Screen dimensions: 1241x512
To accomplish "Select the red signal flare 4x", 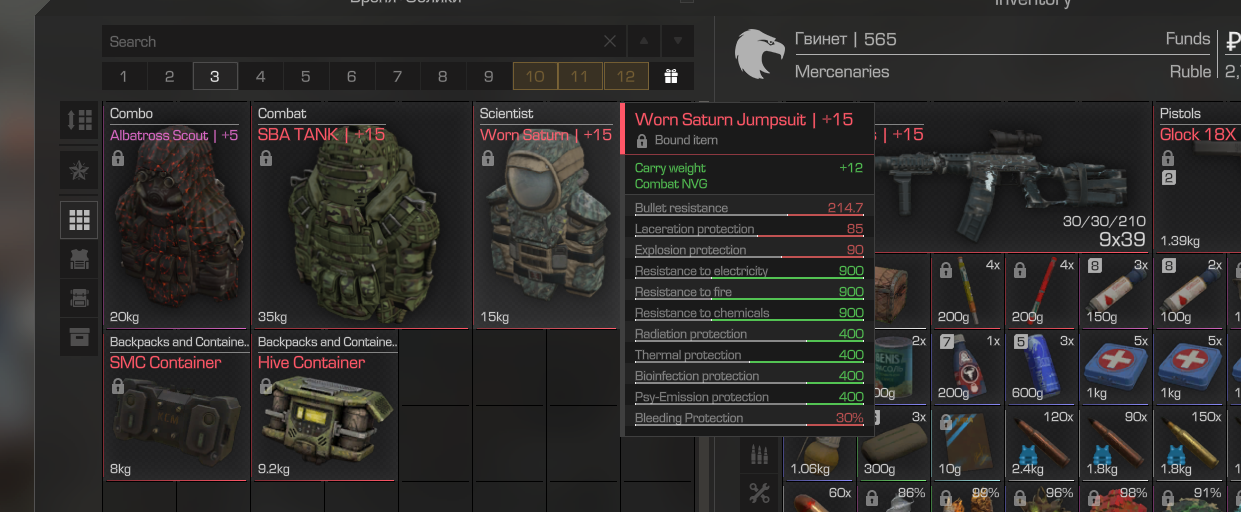I will tap(1042, 291).
